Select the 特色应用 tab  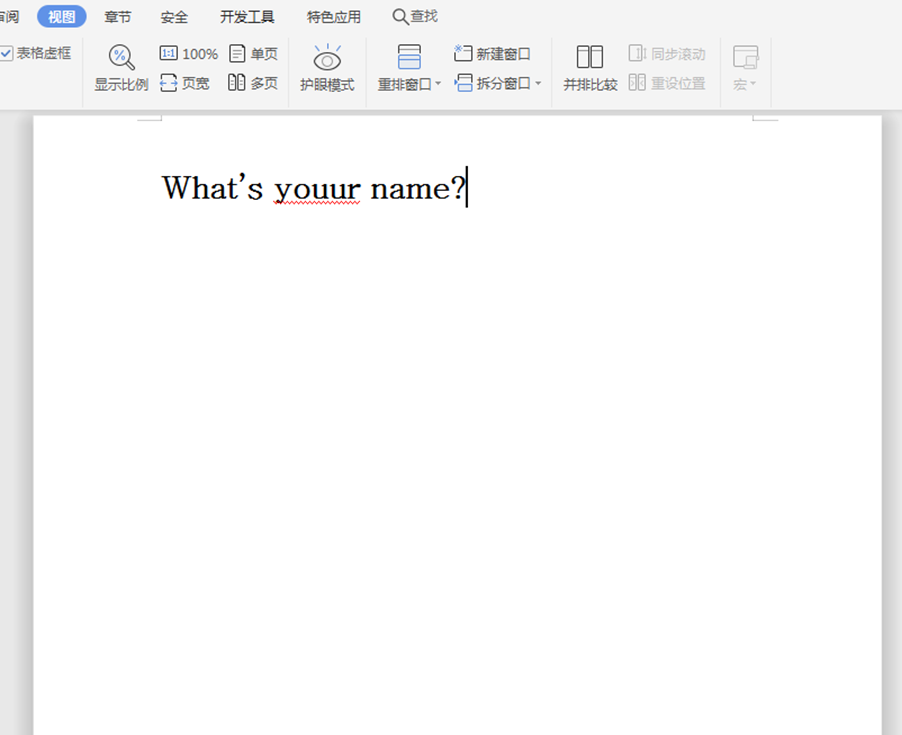click(x=334, y=17)
